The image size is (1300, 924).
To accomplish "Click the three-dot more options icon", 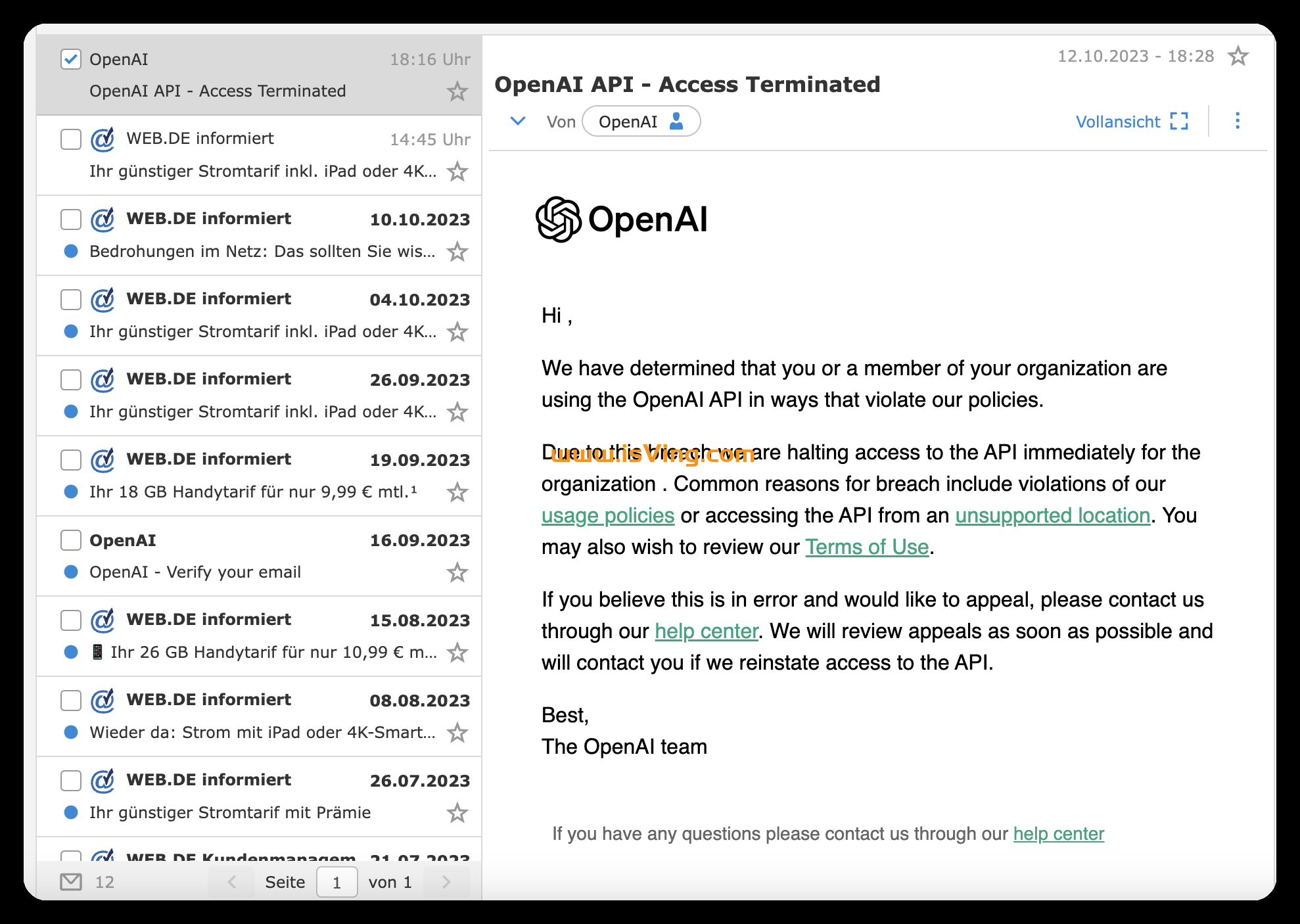I will click(1238, 121).
